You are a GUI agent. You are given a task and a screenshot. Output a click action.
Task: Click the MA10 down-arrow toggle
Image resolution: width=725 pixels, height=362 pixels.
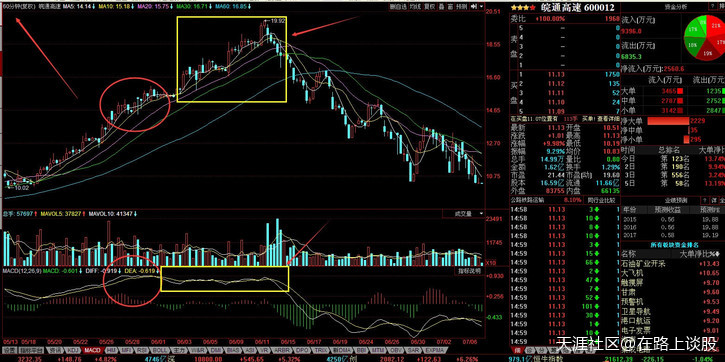pos(133,7)
